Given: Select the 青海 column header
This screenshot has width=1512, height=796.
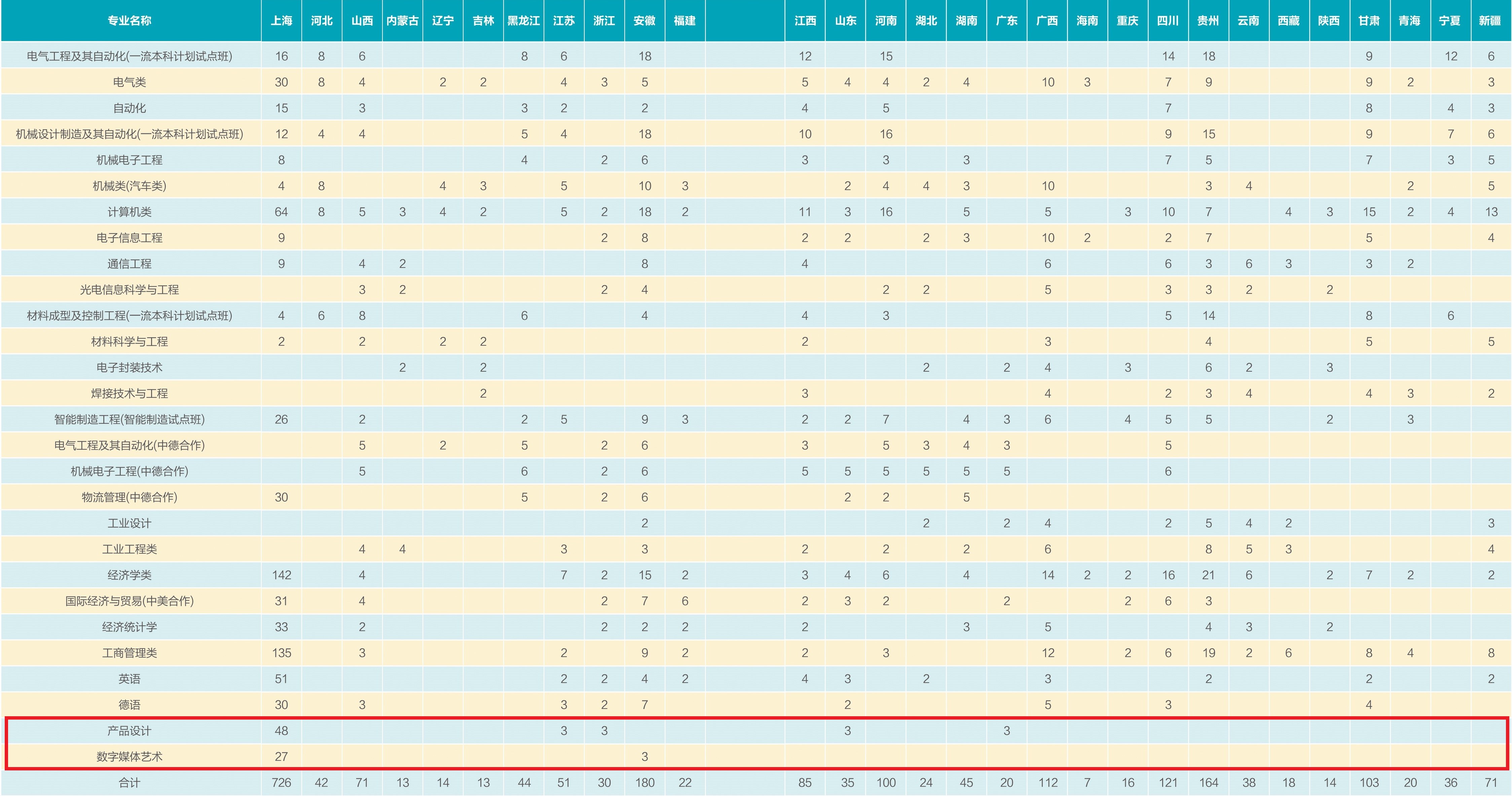Looking at the screenshot, I should pyautogui.click(x=1410, y=21).
